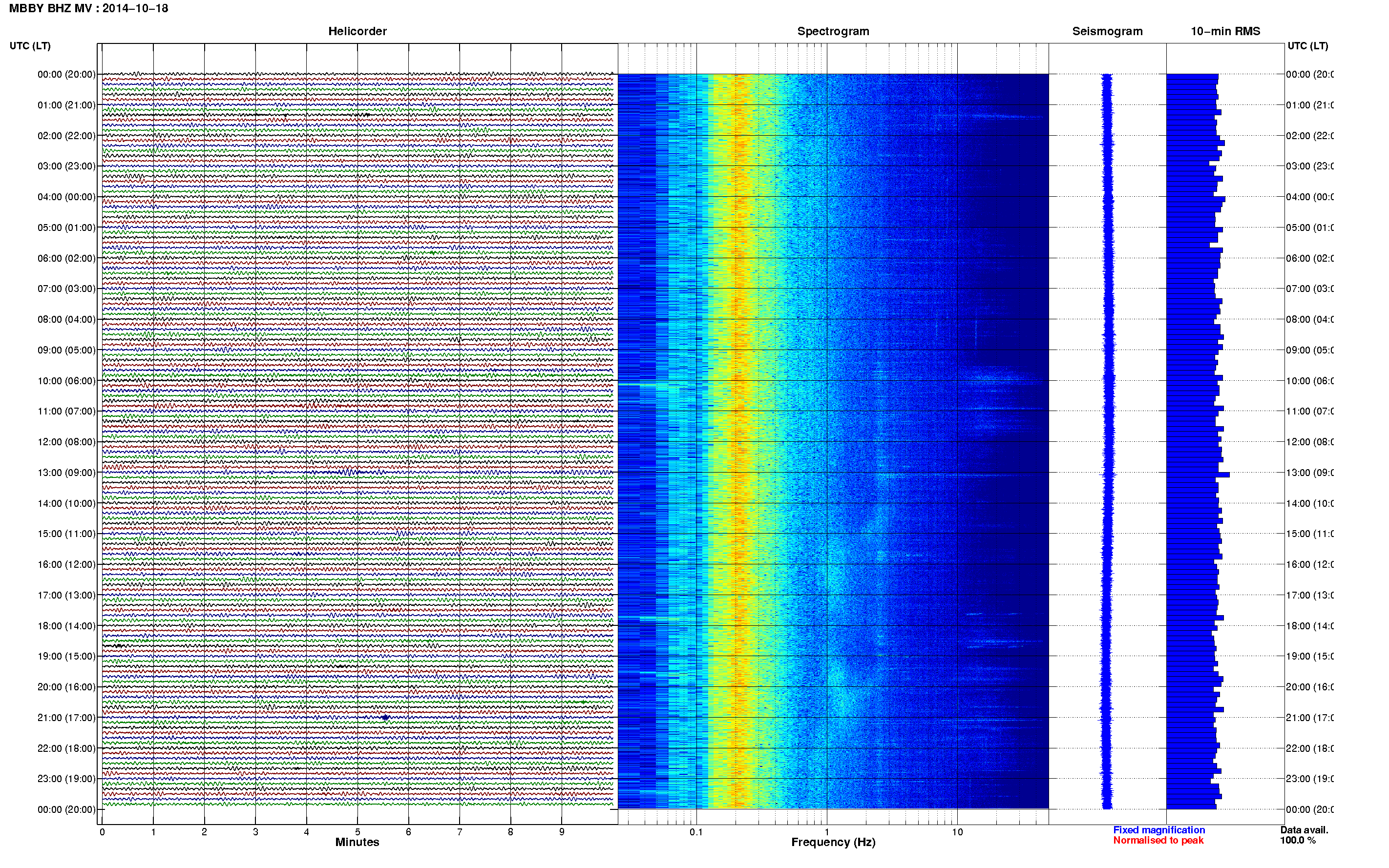Click the left '12:00 (08:00)' time label
This screenshot has height=868, width=1389.
click(66, 442)
